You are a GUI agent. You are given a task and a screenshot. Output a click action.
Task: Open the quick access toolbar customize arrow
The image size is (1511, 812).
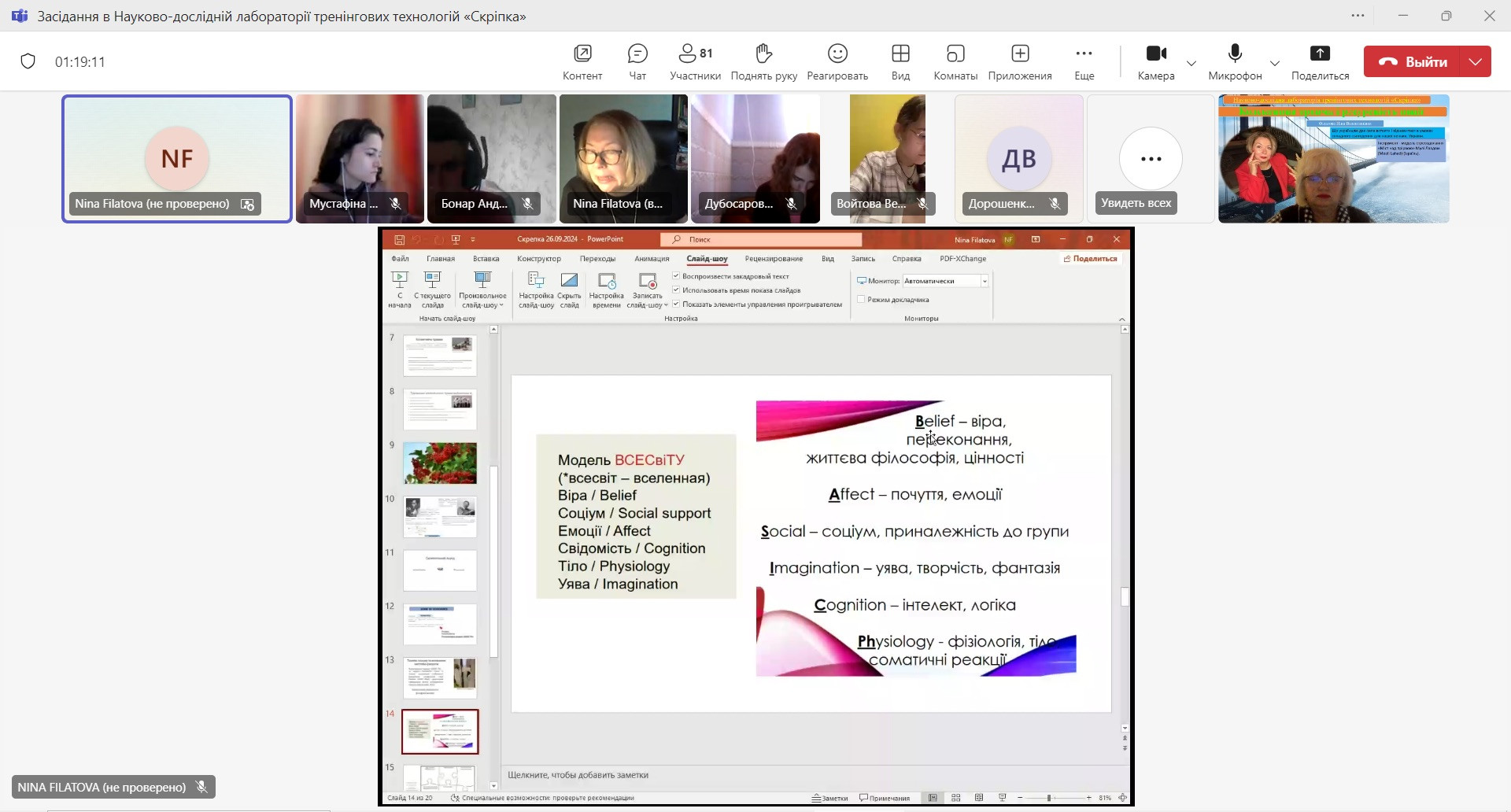pyautogui.click(x=473, y=239)
